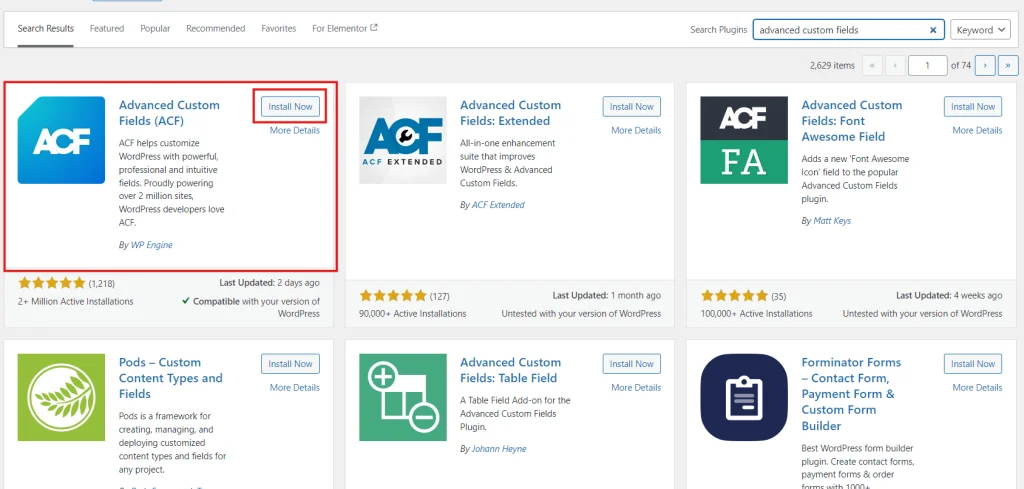The image size is (1024, 489).
Task: Jump to the last results page
Action: [x=1009, y=65]
